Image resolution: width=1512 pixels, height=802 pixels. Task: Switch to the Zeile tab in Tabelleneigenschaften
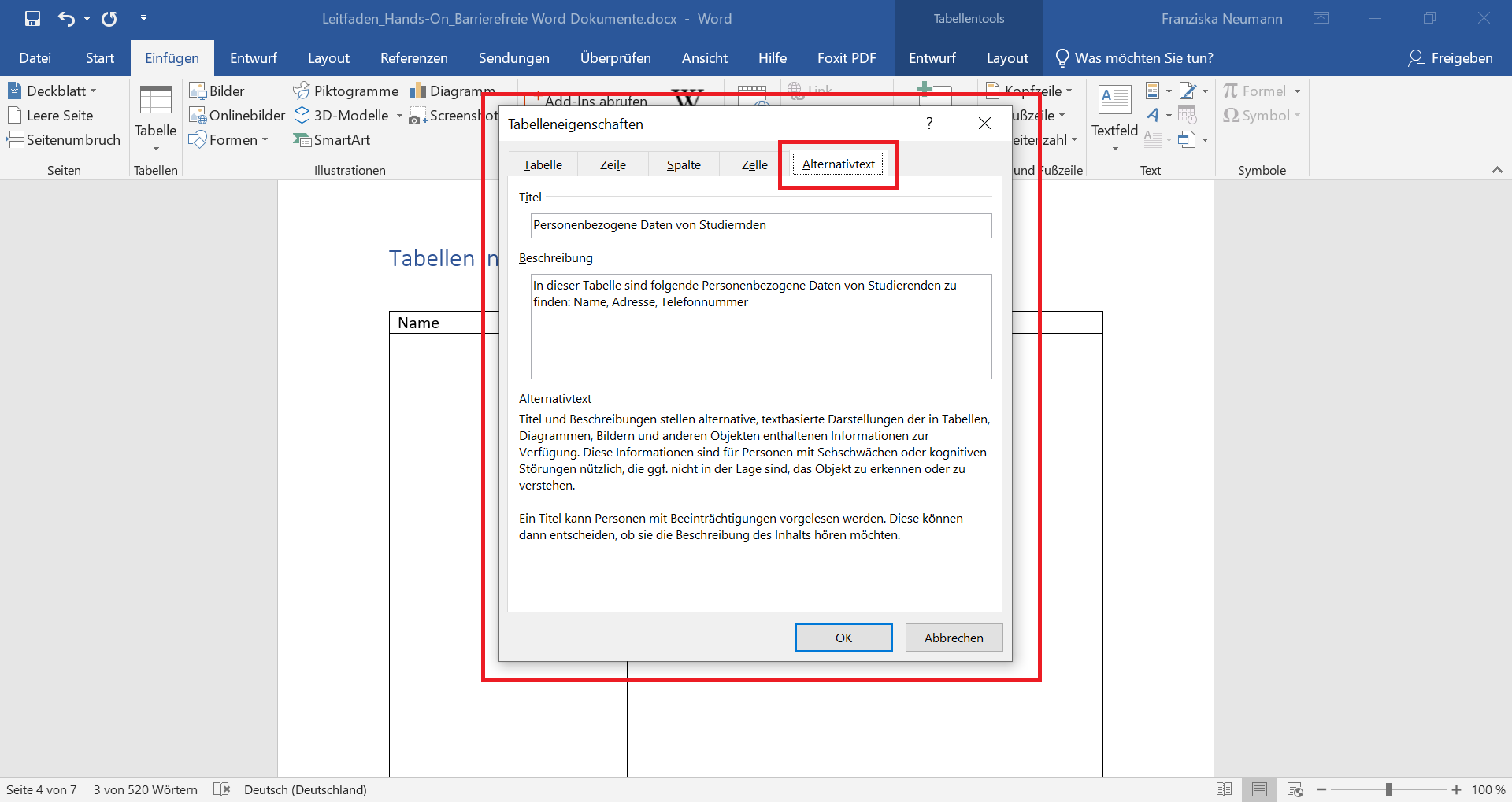613,164
